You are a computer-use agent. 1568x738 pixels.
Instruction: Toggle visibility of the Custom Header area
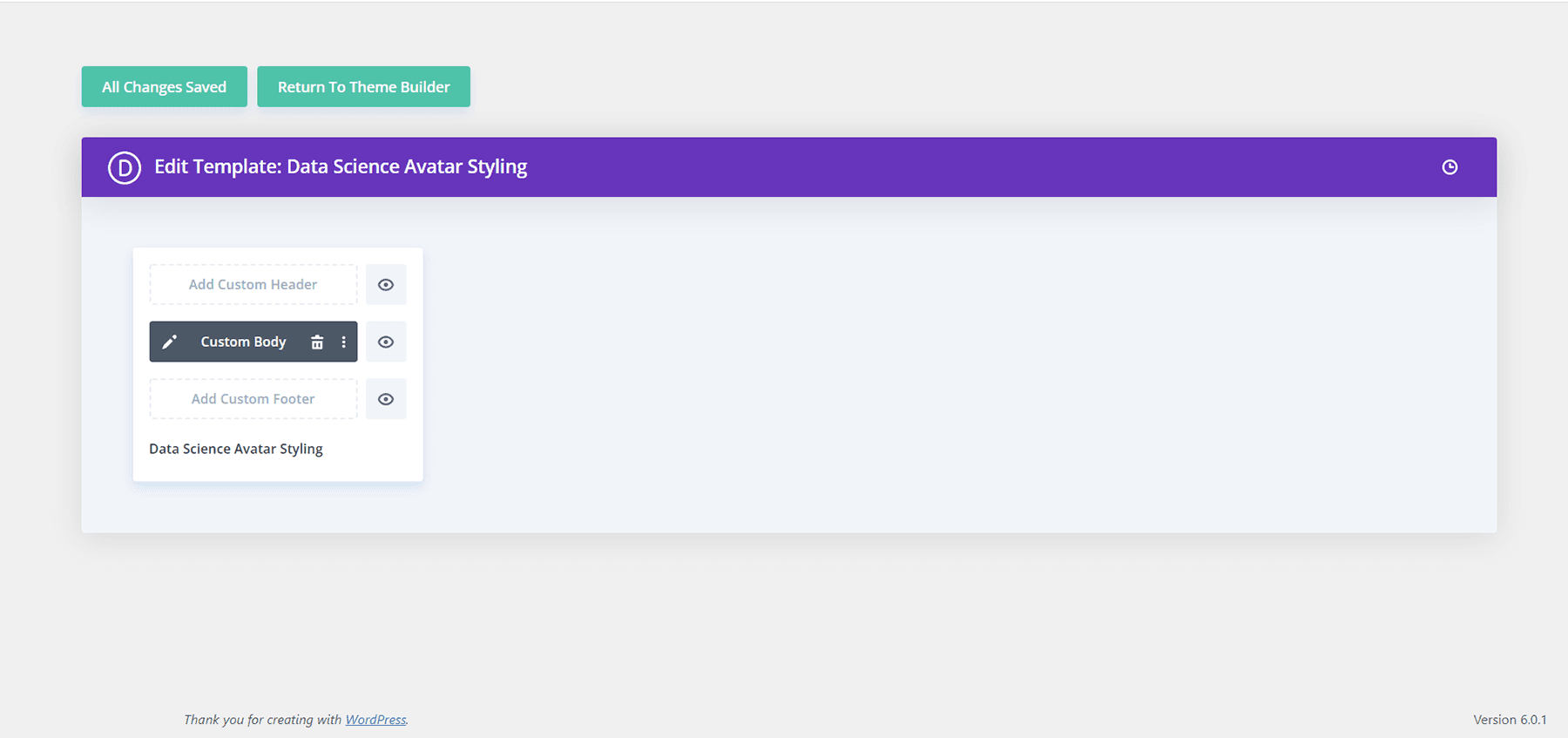386,284
